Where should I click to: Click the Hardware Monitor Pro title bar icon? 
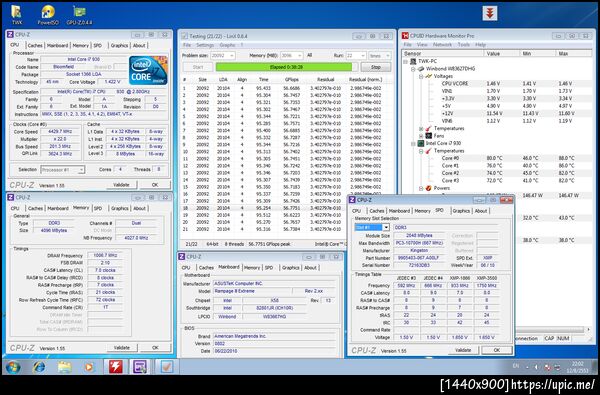[405, 36]
